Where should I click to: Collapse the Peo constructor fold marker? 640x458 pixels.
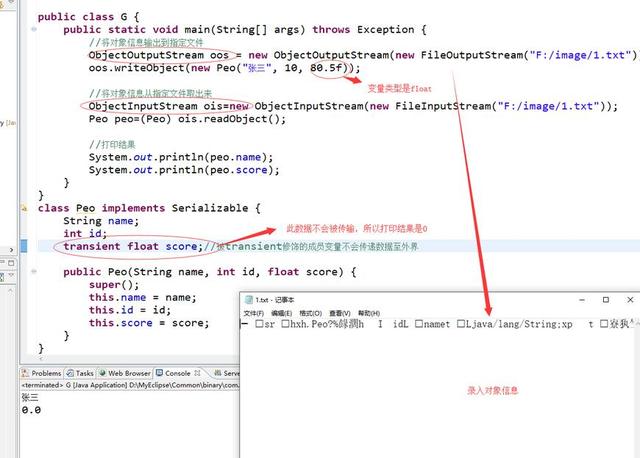34,271
